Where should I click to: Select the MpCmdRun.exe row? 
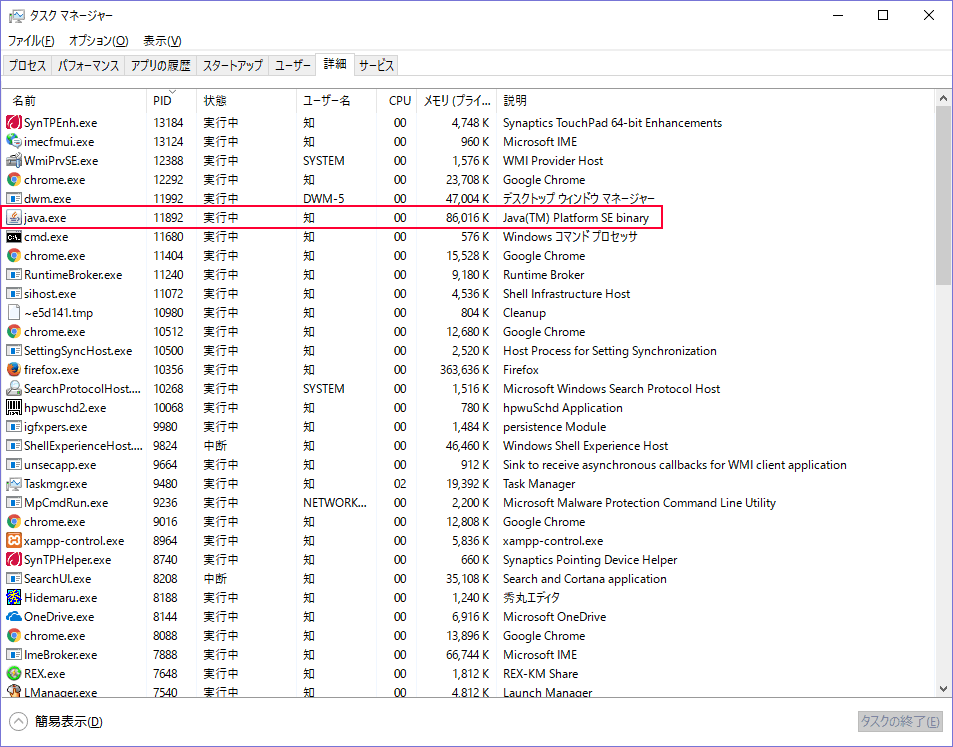[x=469, y=503]
